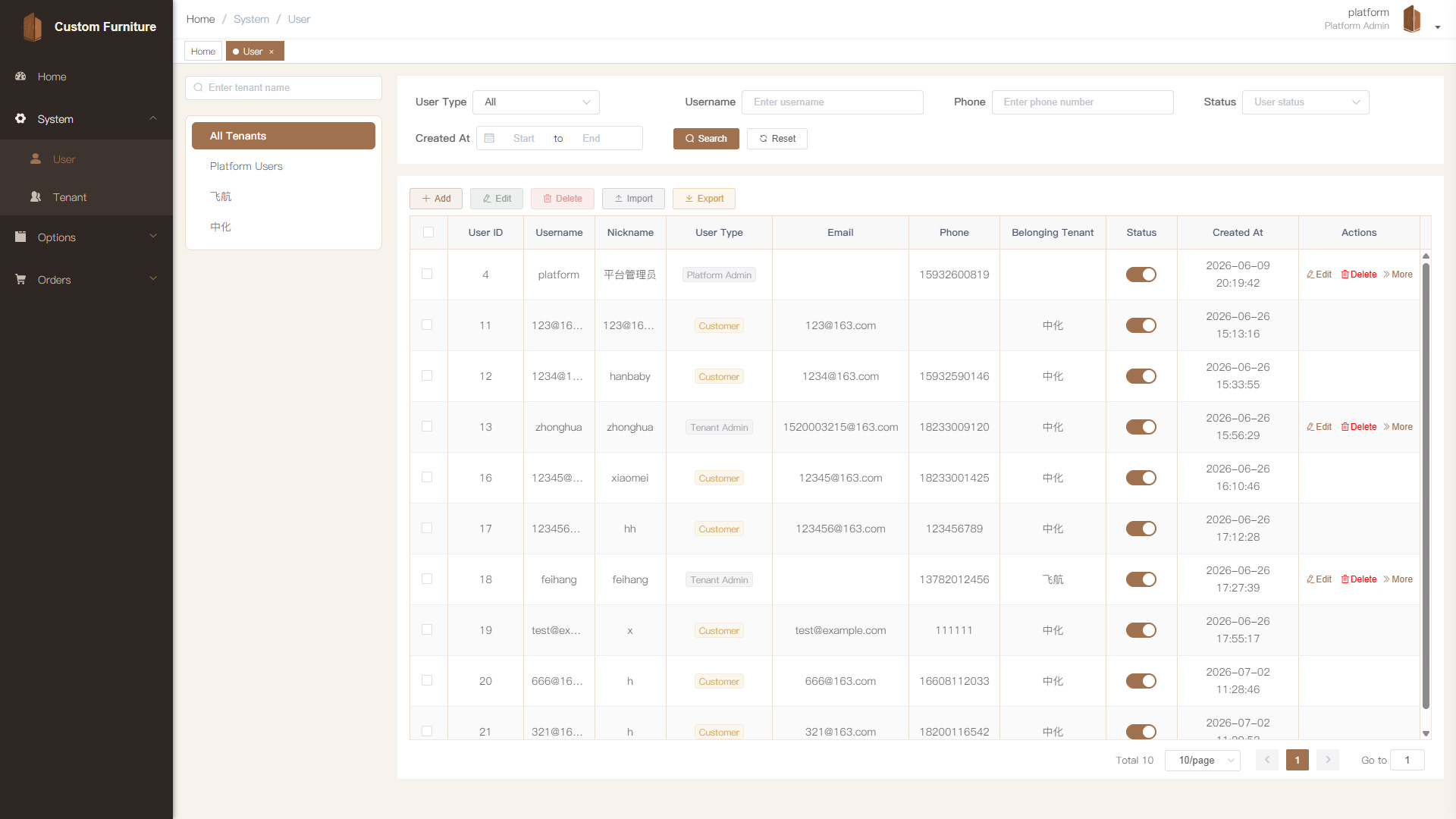The width and height of the screenshot is (1456, 819).
Task: Click the Tenant people icon in sidebar
Action: [36, 197]
